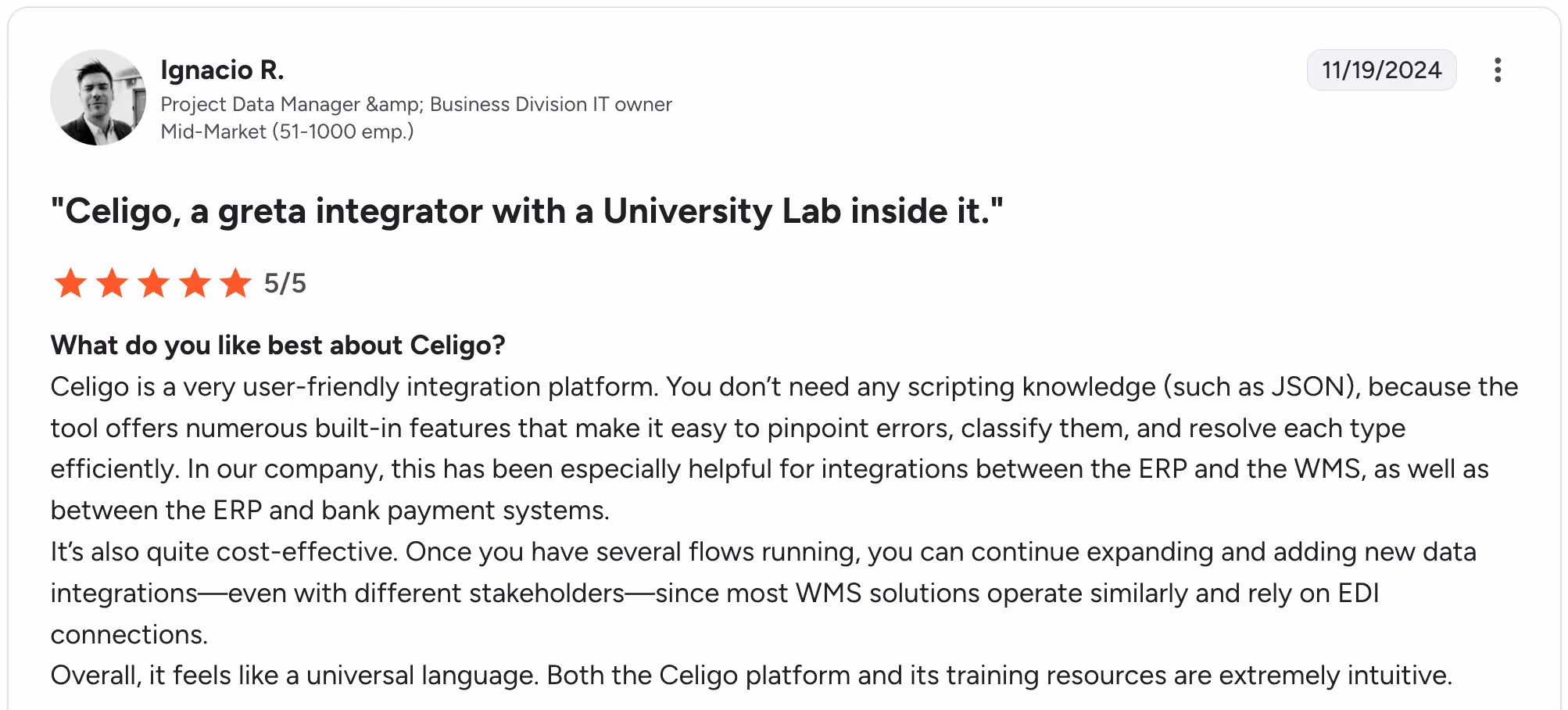Screen dimensions: 1568x710
Task: Open Ignacio R.'s profile photo
Action: pyautogui.click(x=98, y=98)
